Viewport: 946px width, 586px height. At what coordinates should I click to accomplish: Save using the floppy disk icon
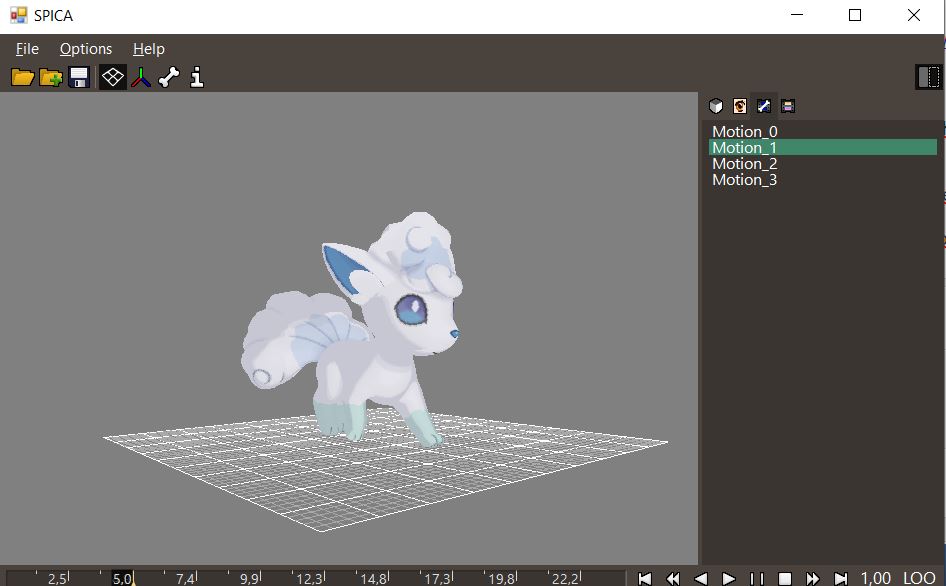tap(79, 77)
